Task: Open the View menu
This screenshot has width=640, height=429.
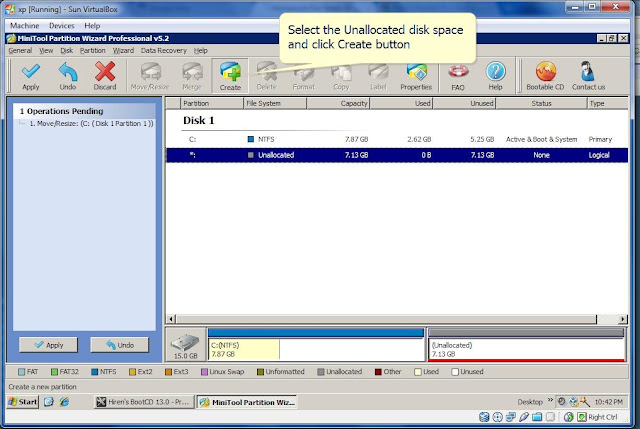Action: [x=46, y=51]
